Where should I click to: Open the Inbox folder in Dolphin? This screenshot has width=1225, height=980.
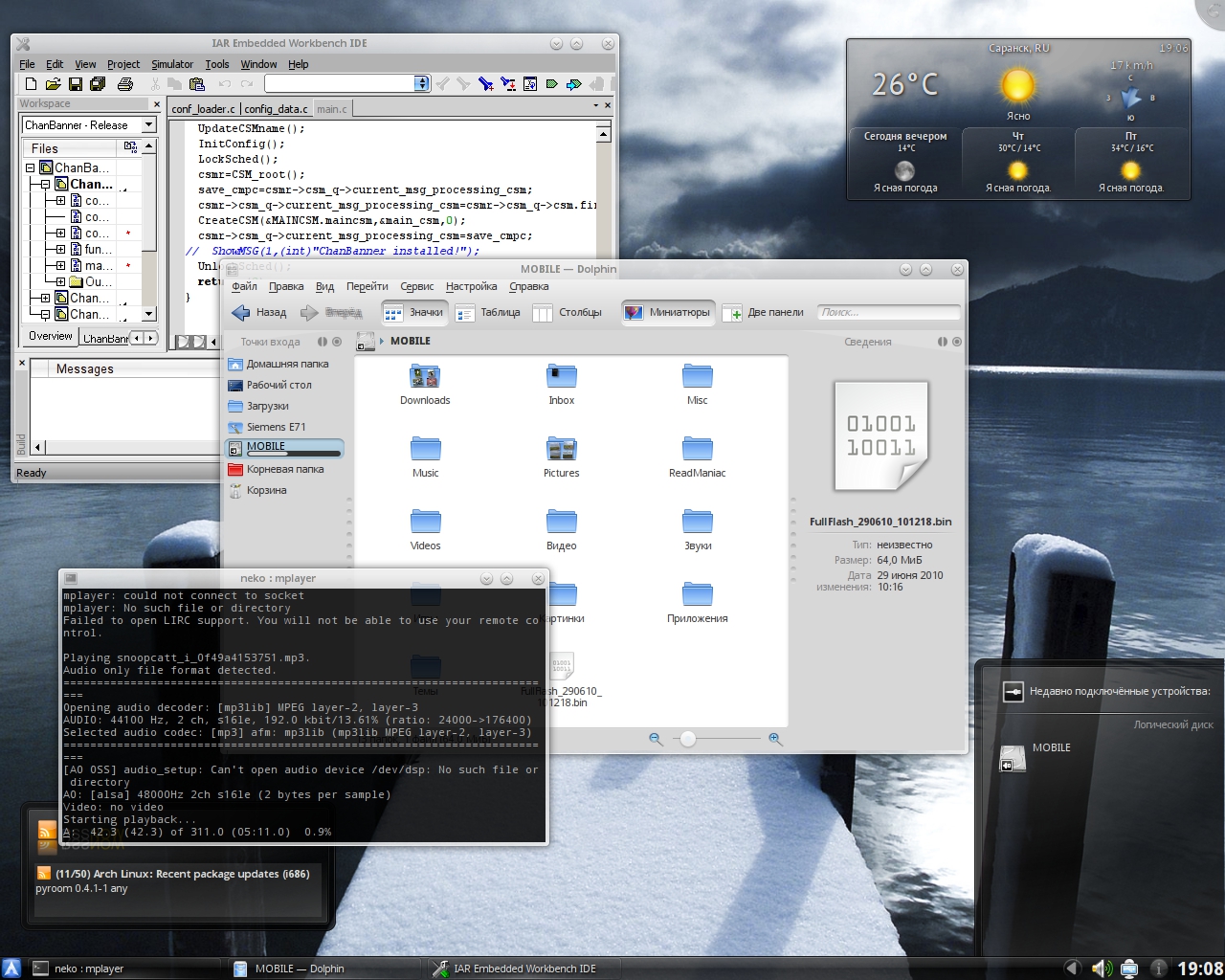pyautogui.click(x=562, y=385)
